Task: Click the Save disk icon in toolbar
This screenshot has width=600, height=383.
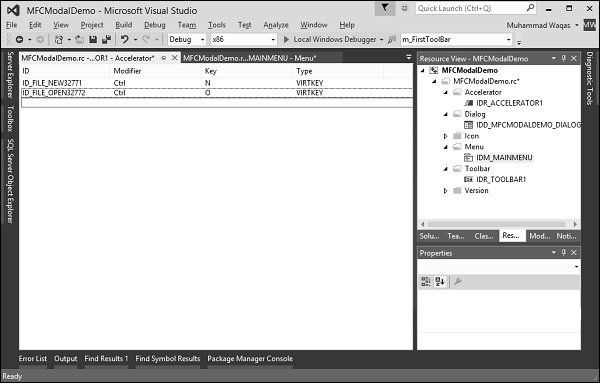Action: (93, 39)
